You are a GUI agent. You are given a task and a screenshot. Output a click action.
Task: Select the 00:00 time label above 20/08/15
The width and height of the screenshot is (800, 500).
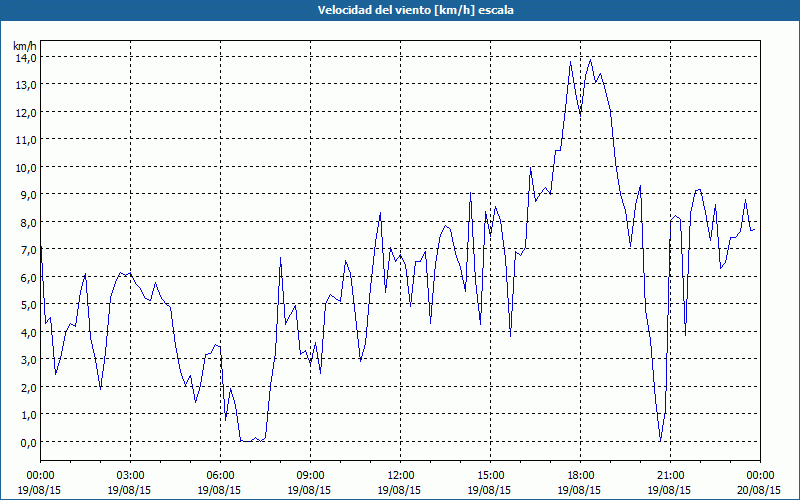pyautogui.click(x=760, y=476)
